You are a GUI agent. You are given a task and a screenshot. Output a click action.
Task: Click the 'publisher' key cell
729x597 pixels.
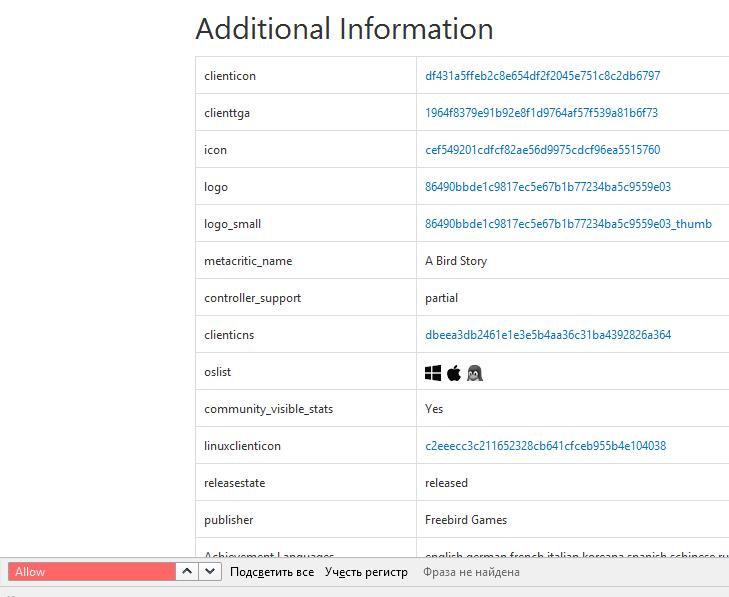tap(306, 519)
